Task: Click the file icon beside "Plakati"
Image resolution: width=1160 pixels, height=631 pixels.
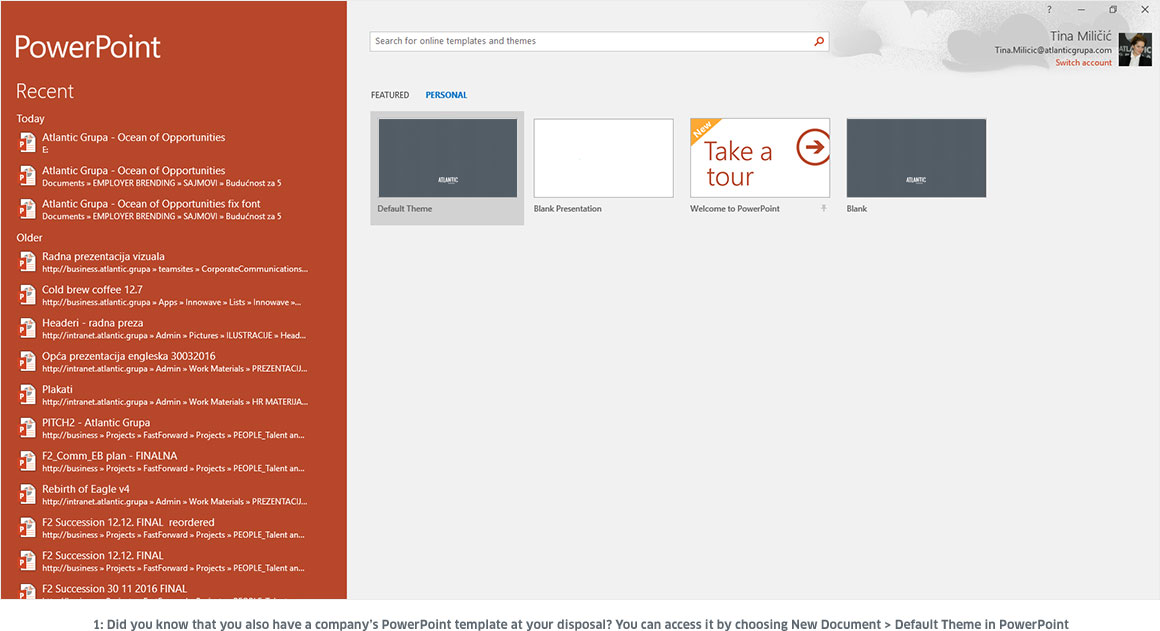Action: (26, 394)
